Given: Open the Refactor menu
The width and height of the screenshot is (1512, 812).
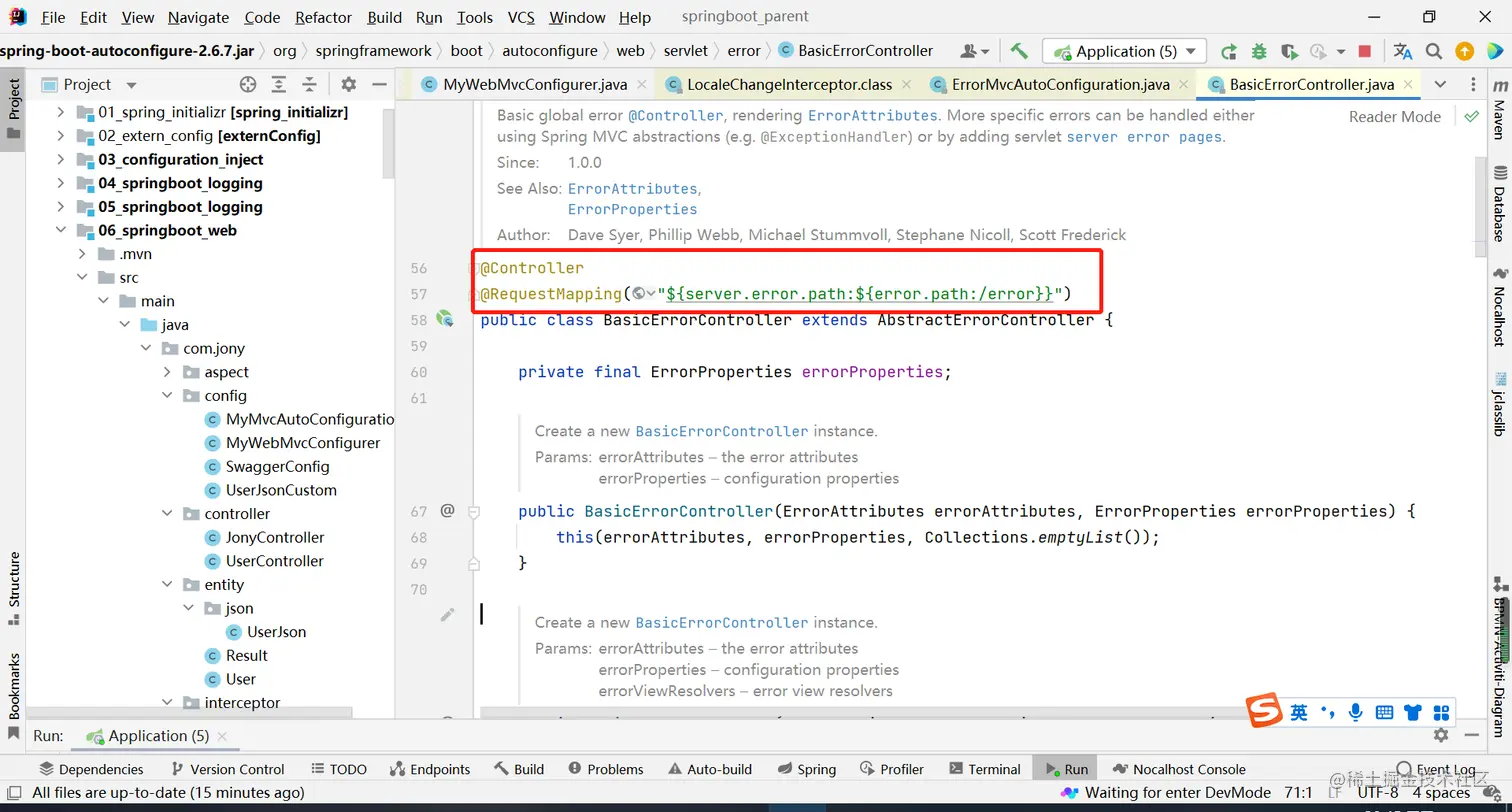Looking at the screenshot, I should (324, 18).
